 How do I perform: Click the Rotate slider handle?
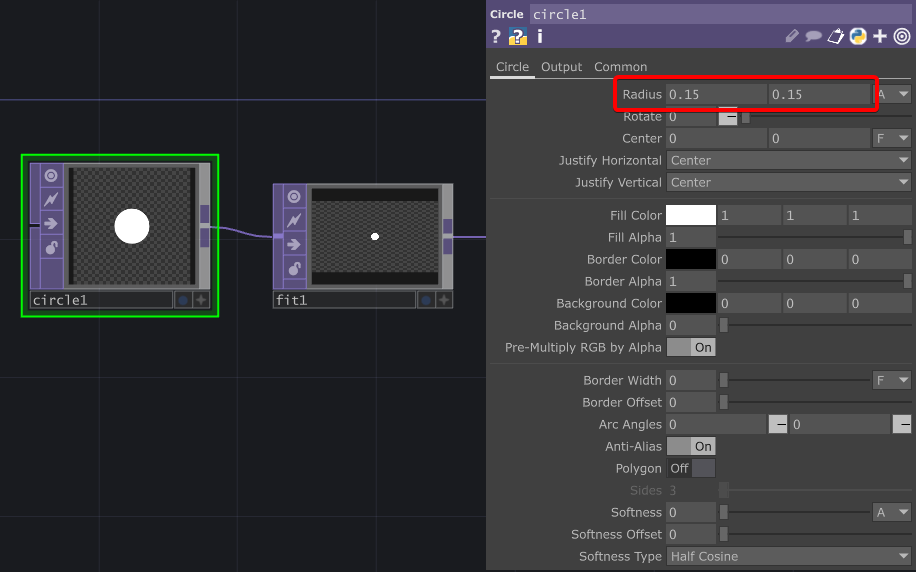pyautogui.click(x=745, y=117)
